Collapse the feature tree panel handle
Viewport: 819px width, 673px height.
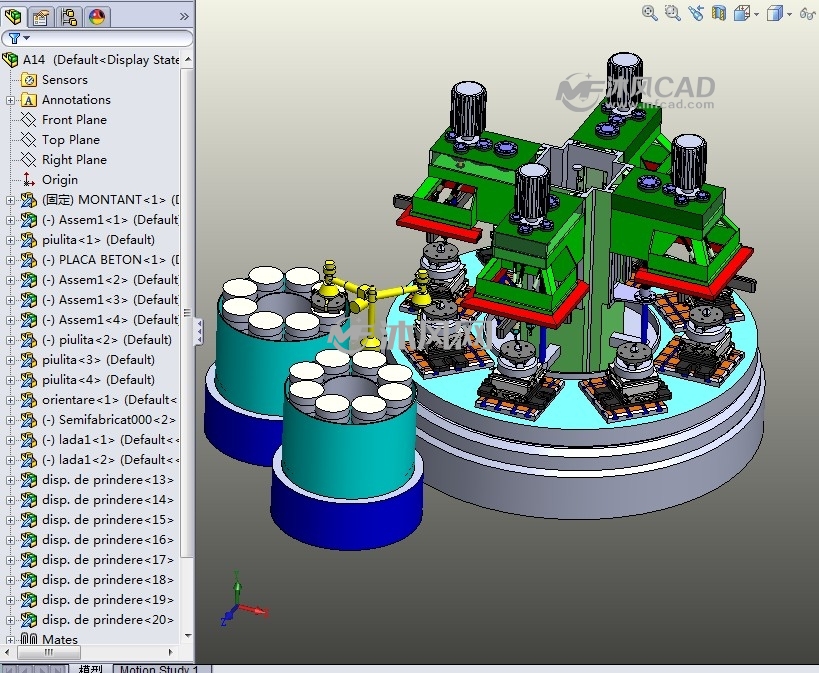198,332
